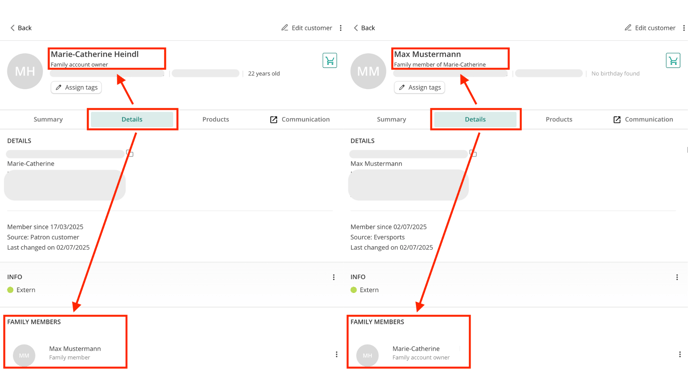Click 'Source: Patron customer' text
The width and height of the screenshot is (688, 387).
click(43, 237)
